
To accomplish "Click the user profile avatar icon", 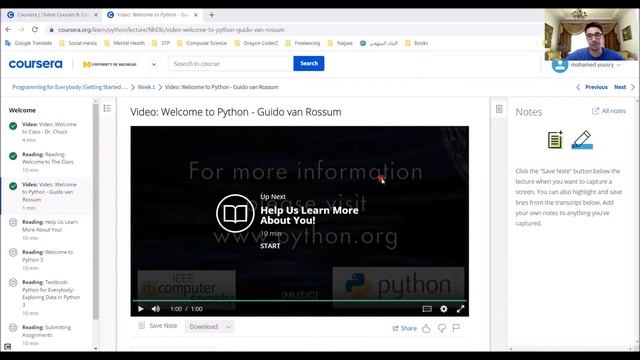I will point(560,65).
